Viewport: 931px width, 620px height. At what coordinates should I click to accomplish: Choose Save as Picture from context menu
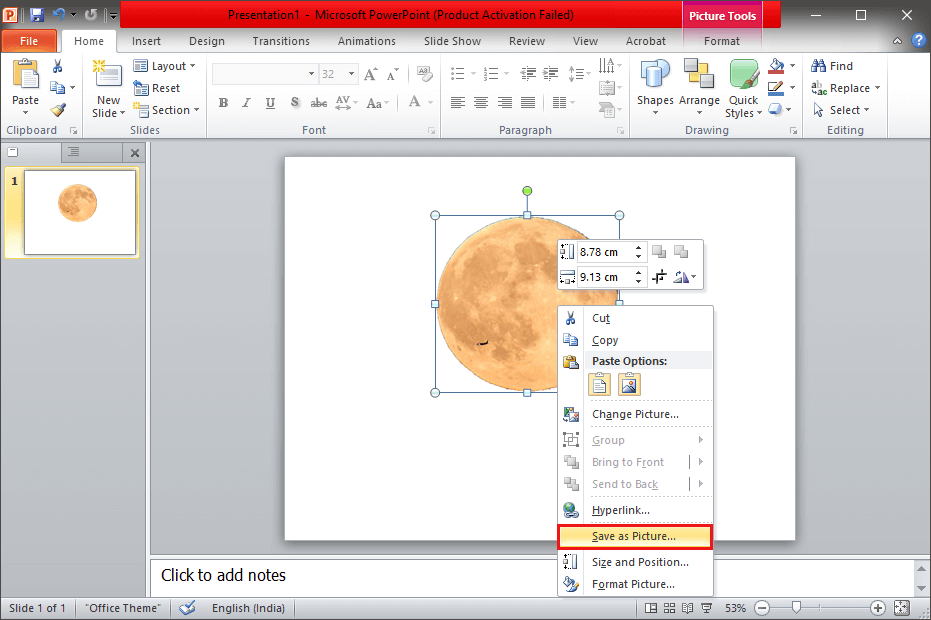pos(635,537)
